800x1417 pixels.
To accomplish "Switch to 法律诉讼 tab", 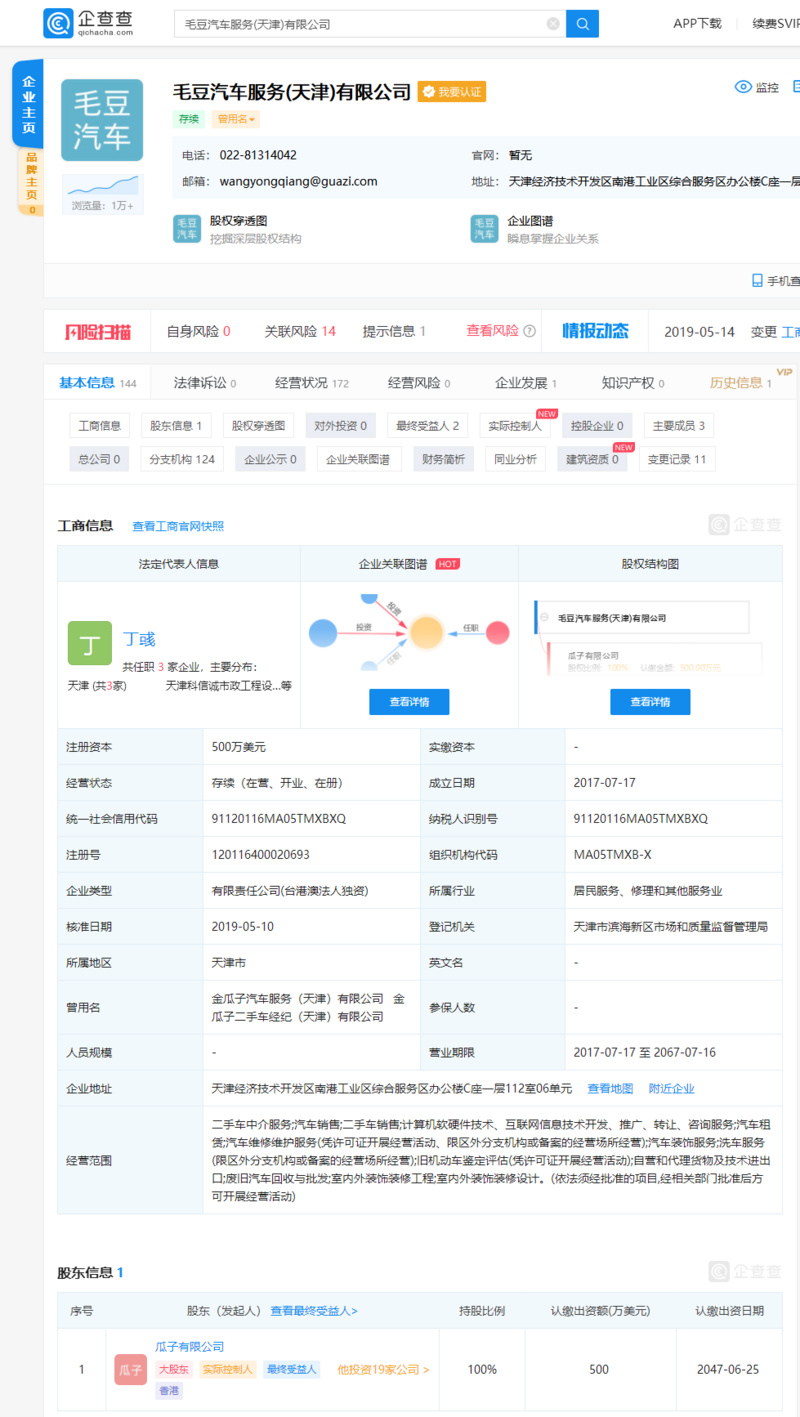I will pos(204,383).
